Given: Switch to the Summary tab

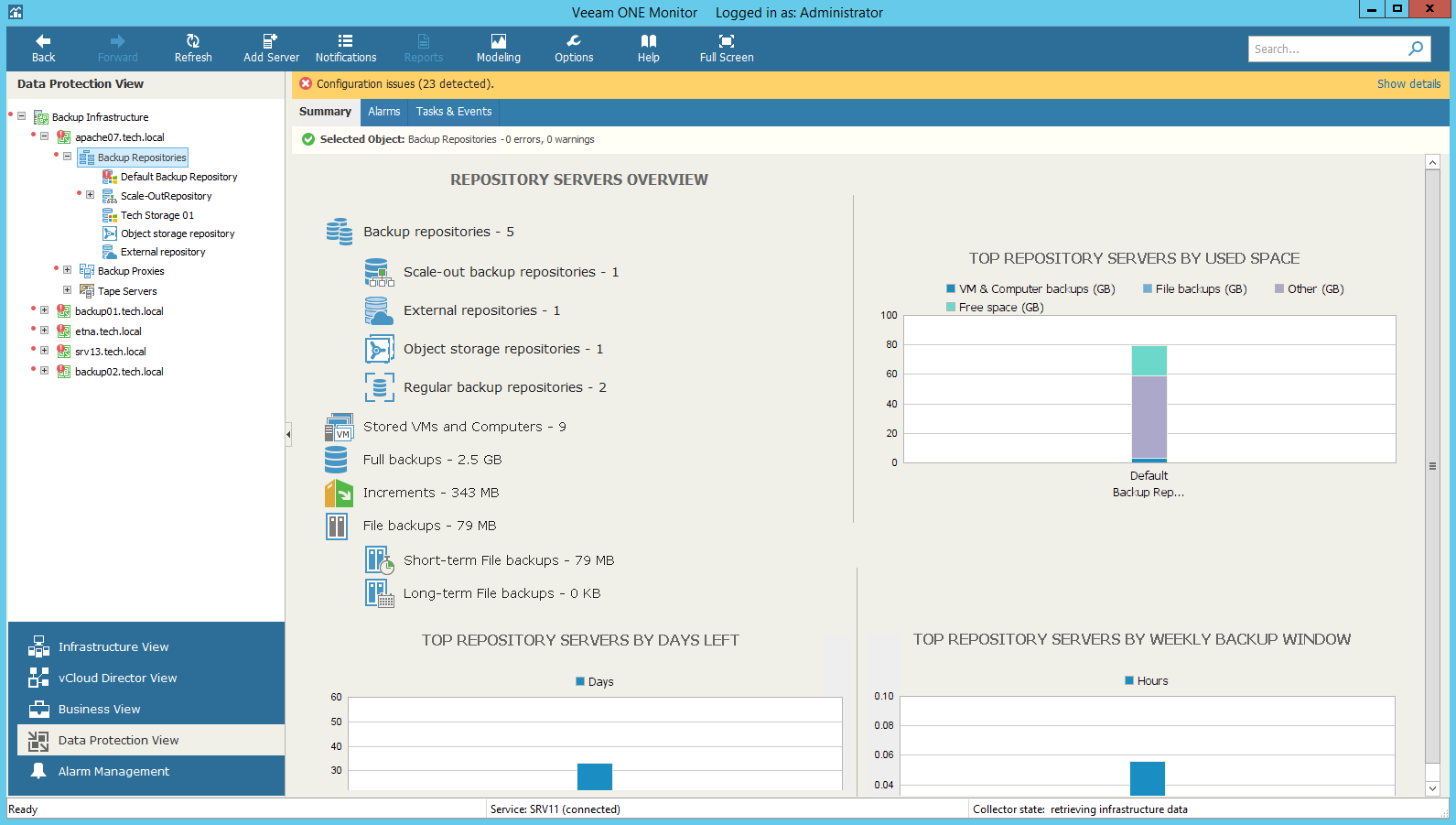Looking at the screenshot, I should [x=325, y=112].
